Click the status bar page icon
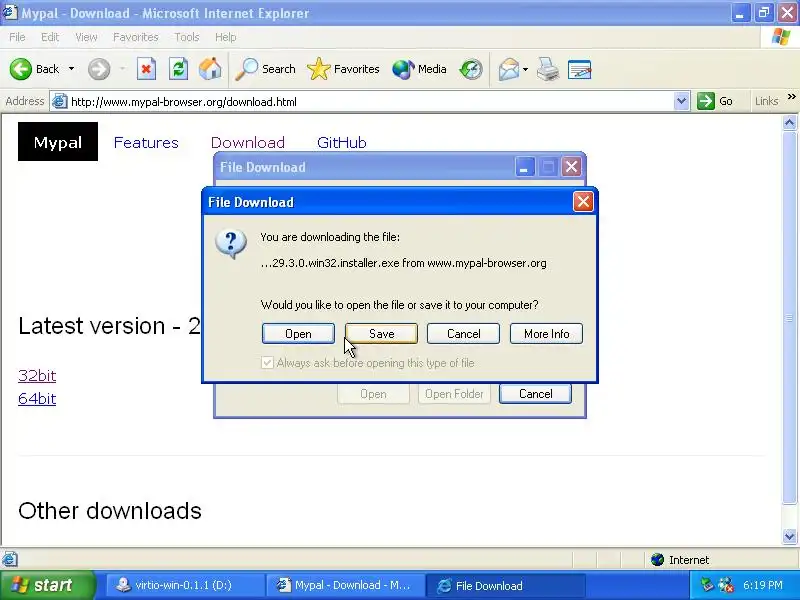Viewport: 800px width, 600px height. coord(10,559)
